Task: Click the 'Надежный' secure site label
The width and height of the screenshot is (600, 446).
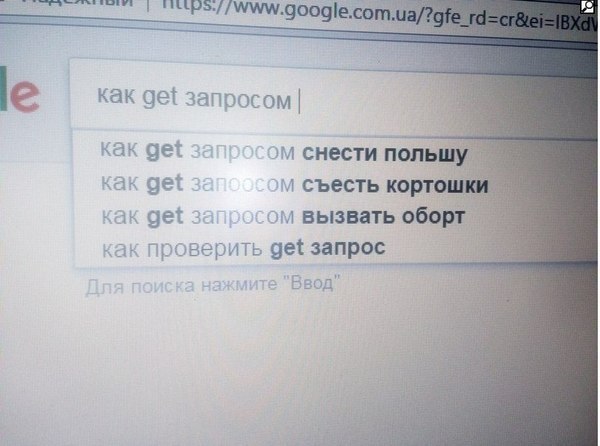Action: pyautogui.click(x=82, y=3)
